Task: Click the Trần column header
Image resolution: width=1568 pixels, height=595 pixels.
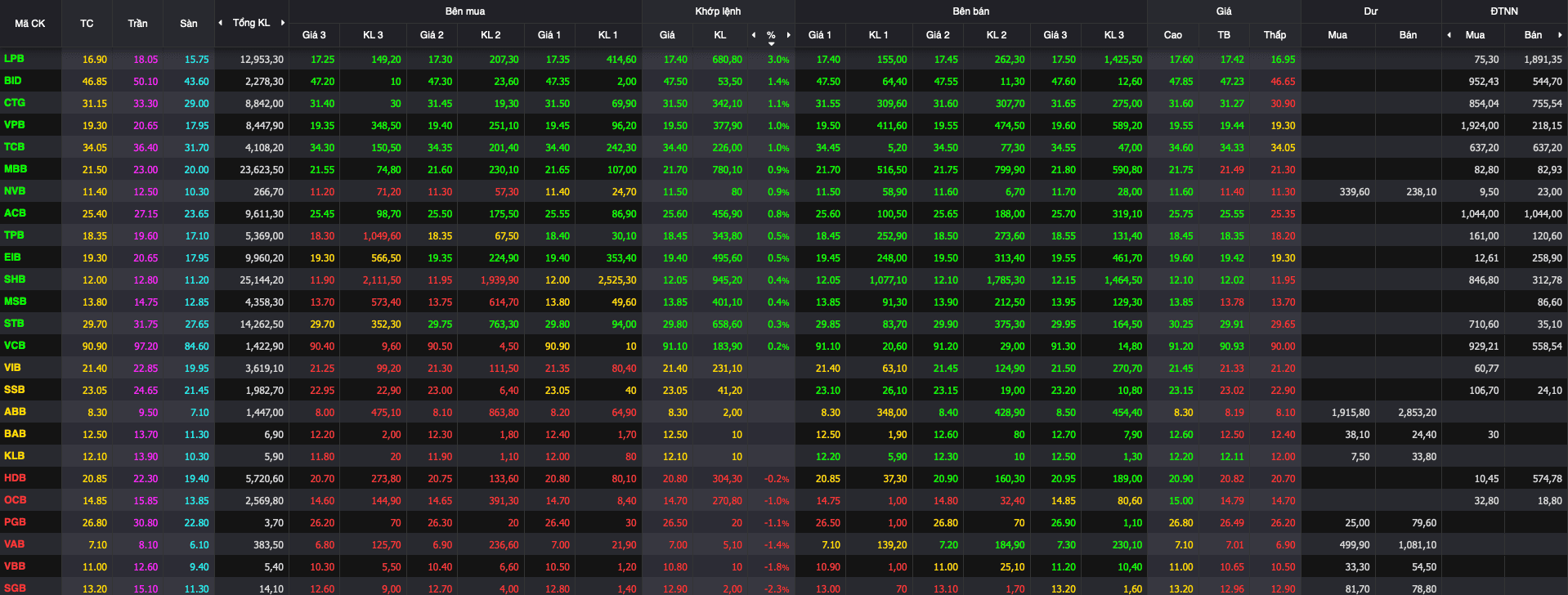Action: 137,24
